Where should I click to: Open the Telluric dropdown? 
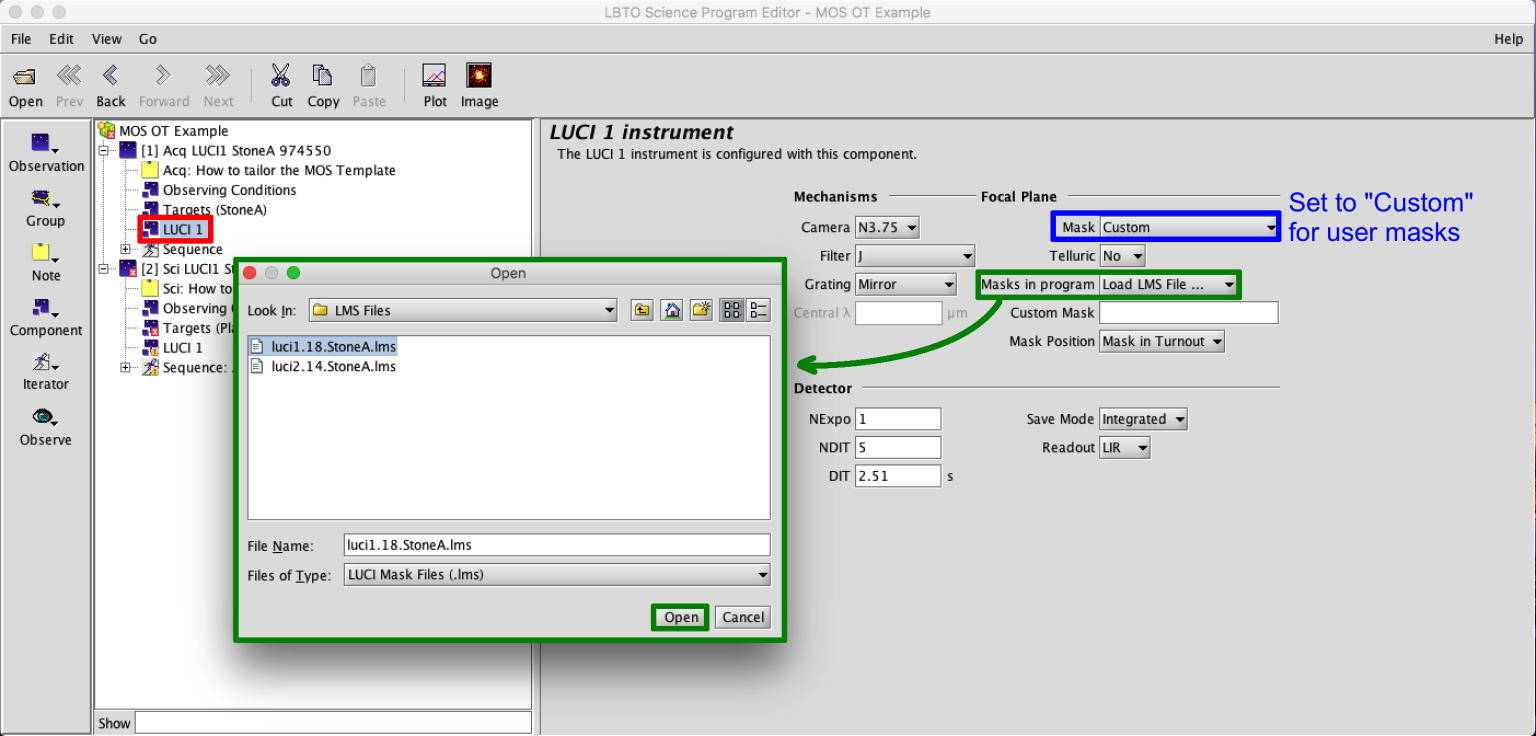(1122, 256)
